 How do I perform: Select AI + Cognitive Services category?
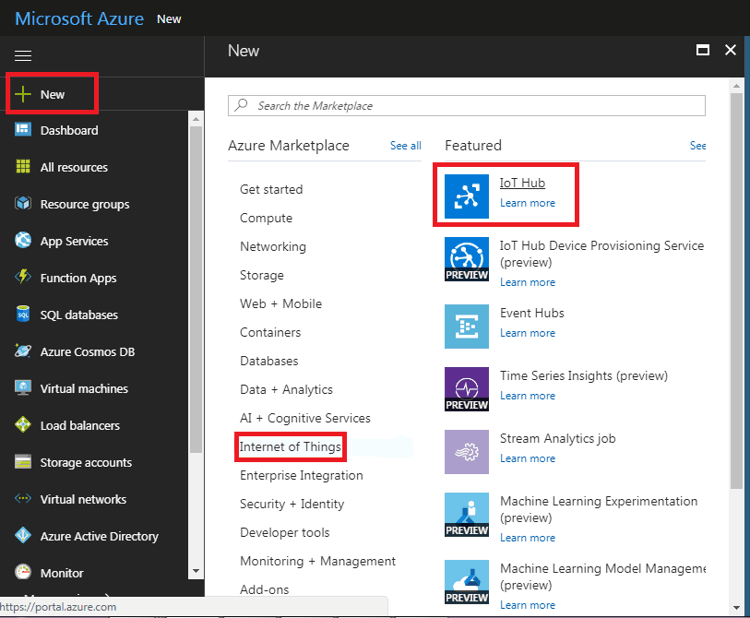305,419
